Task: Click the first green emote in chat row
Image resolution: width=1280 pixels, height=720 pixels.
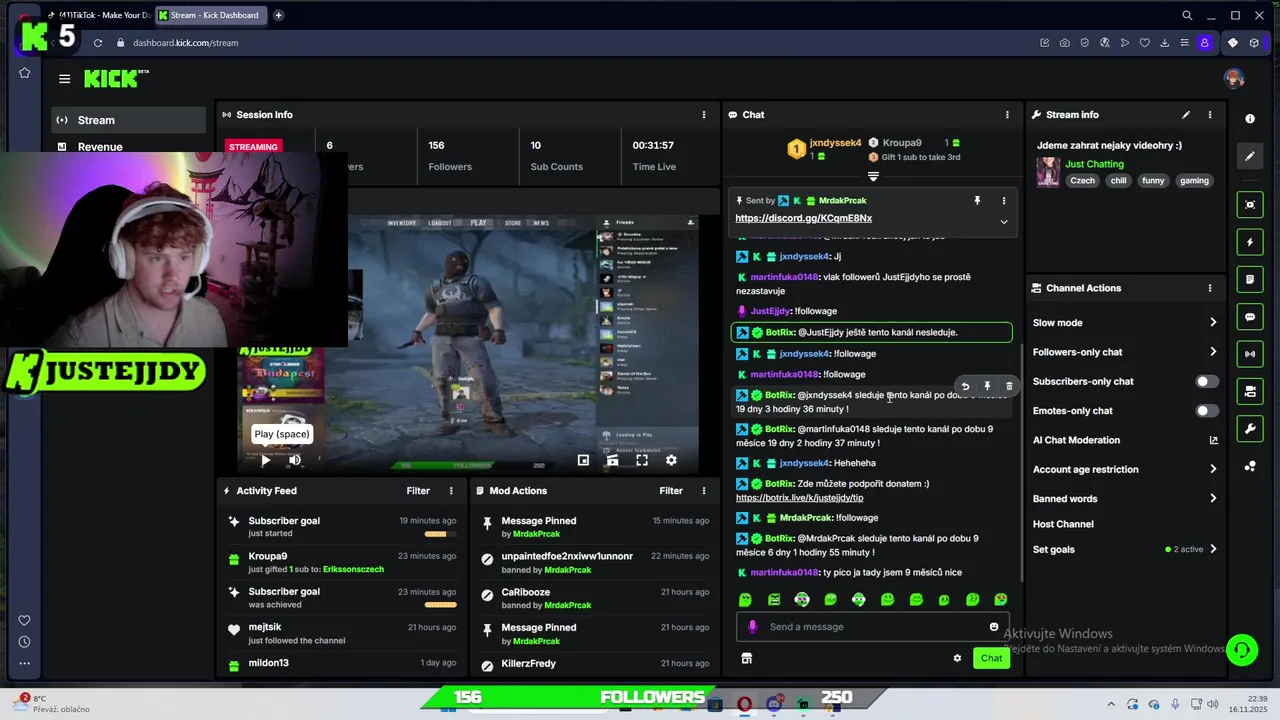Action: coord(745,600)
